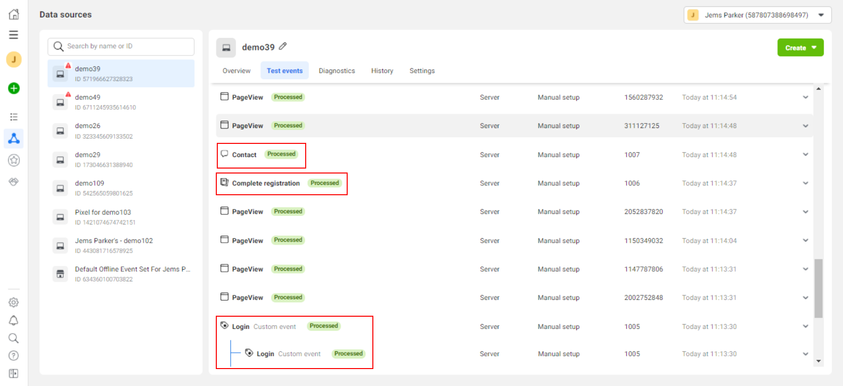Open the green Create dropdown button

[x=801, y=48]
